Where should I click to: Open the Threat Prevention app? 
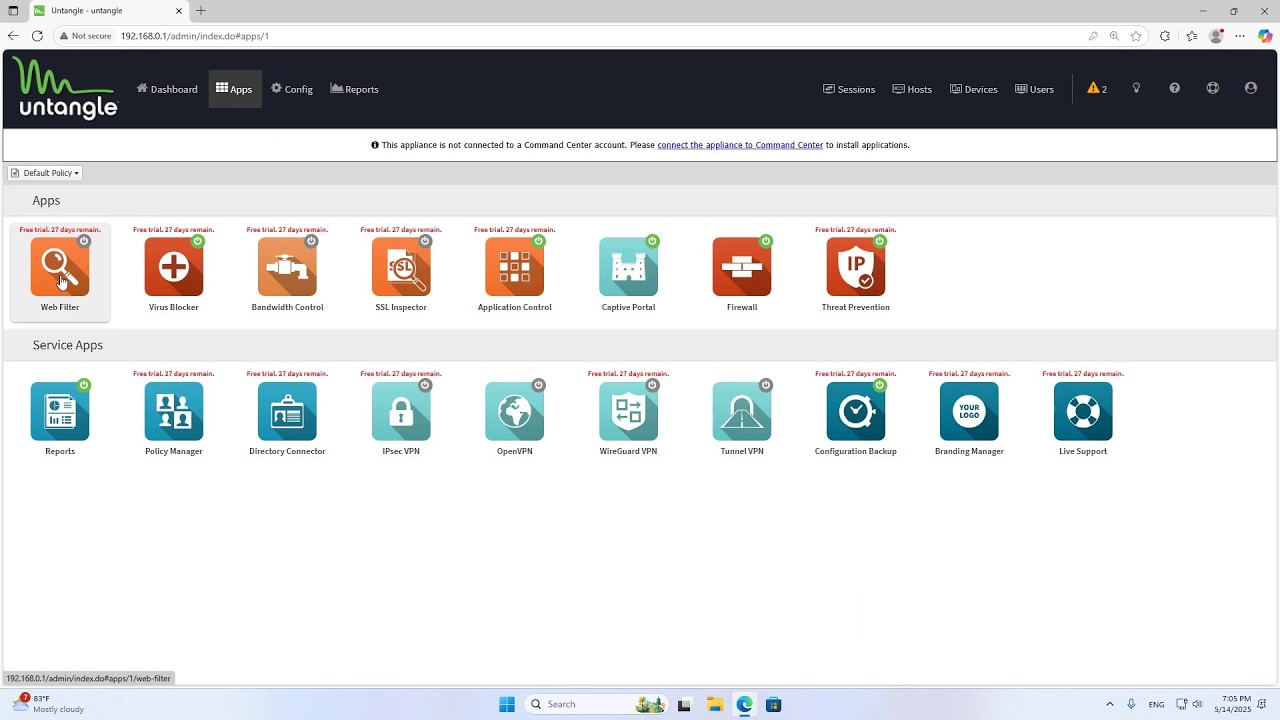[x=856, y=267]
